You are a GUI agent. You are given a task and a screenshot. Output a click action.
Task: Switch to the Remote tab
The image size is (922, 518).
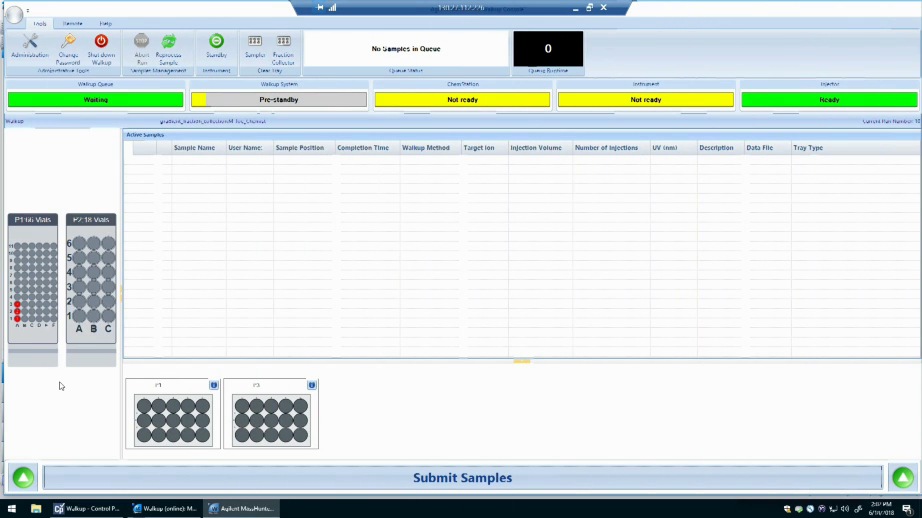73,23
